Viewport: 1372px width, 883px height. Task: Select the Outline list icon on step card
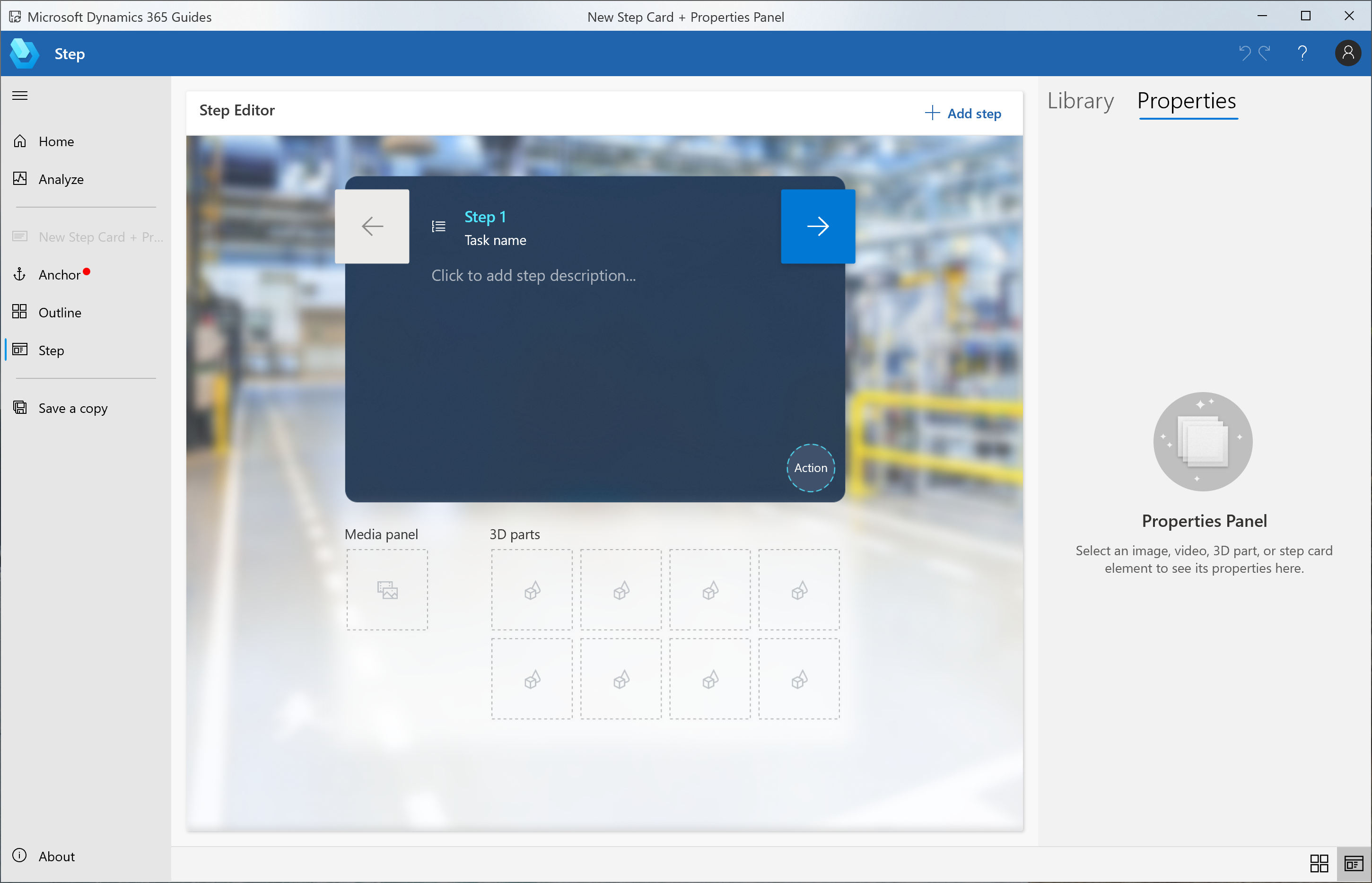[438, 226]
